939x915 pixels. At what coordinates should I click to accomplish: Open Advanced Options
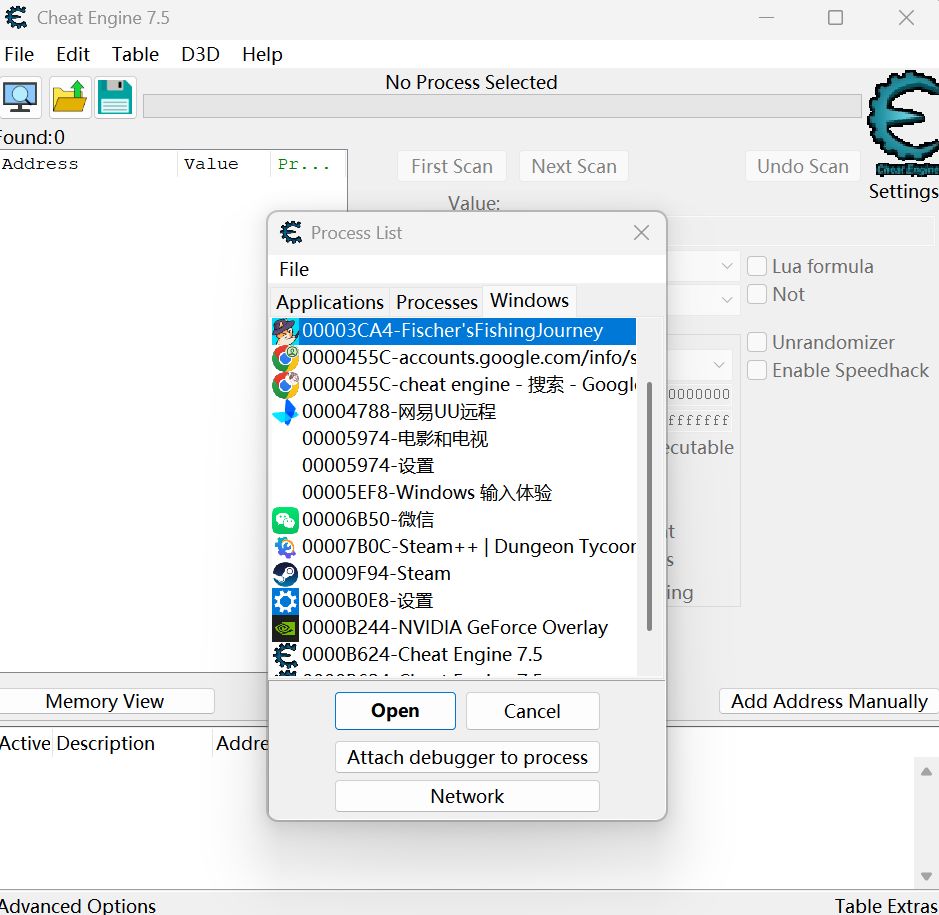pos(78,905)
